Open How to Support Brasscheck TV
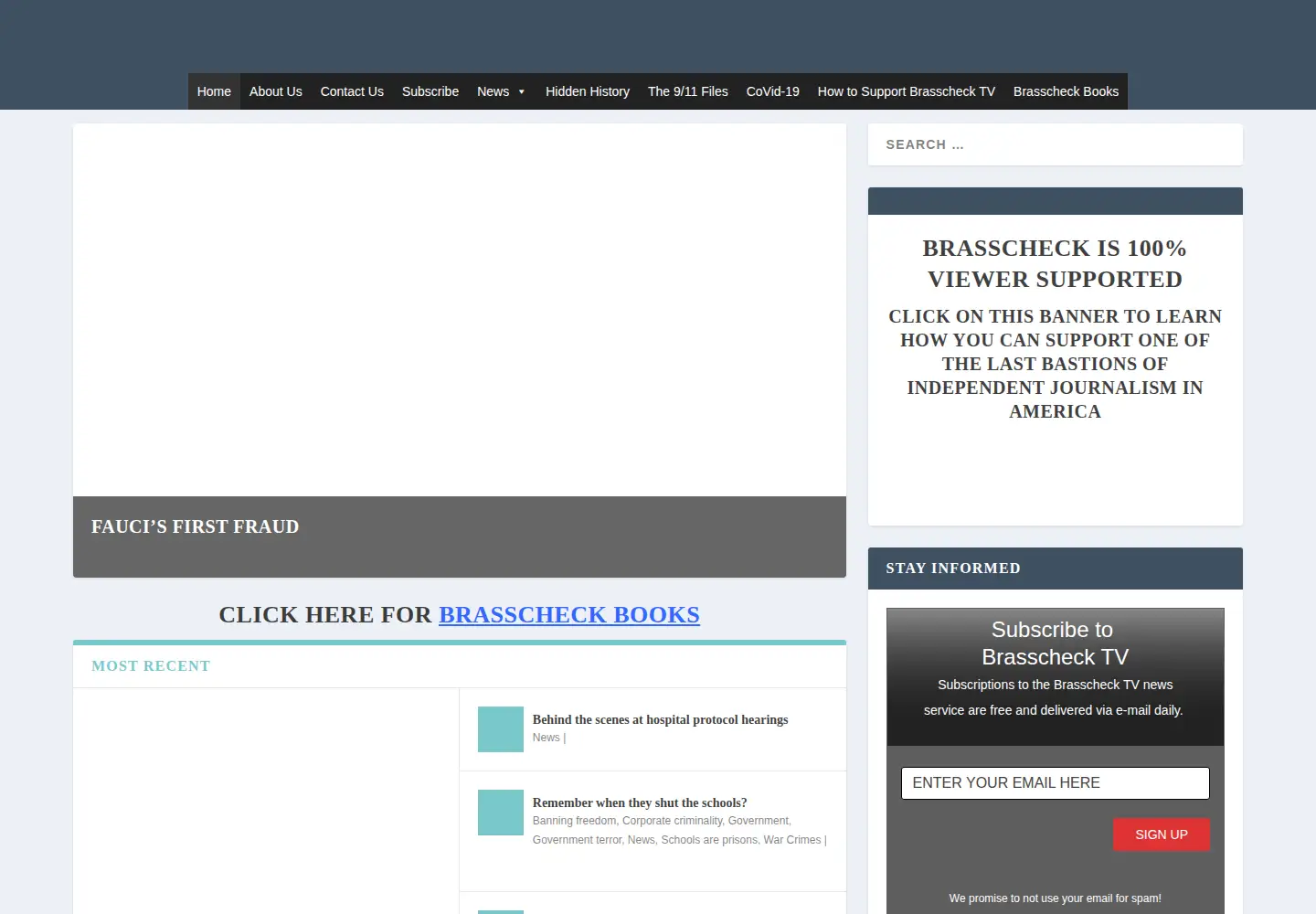The width and height of the screenshot is (1316, 914). point(907,91)
